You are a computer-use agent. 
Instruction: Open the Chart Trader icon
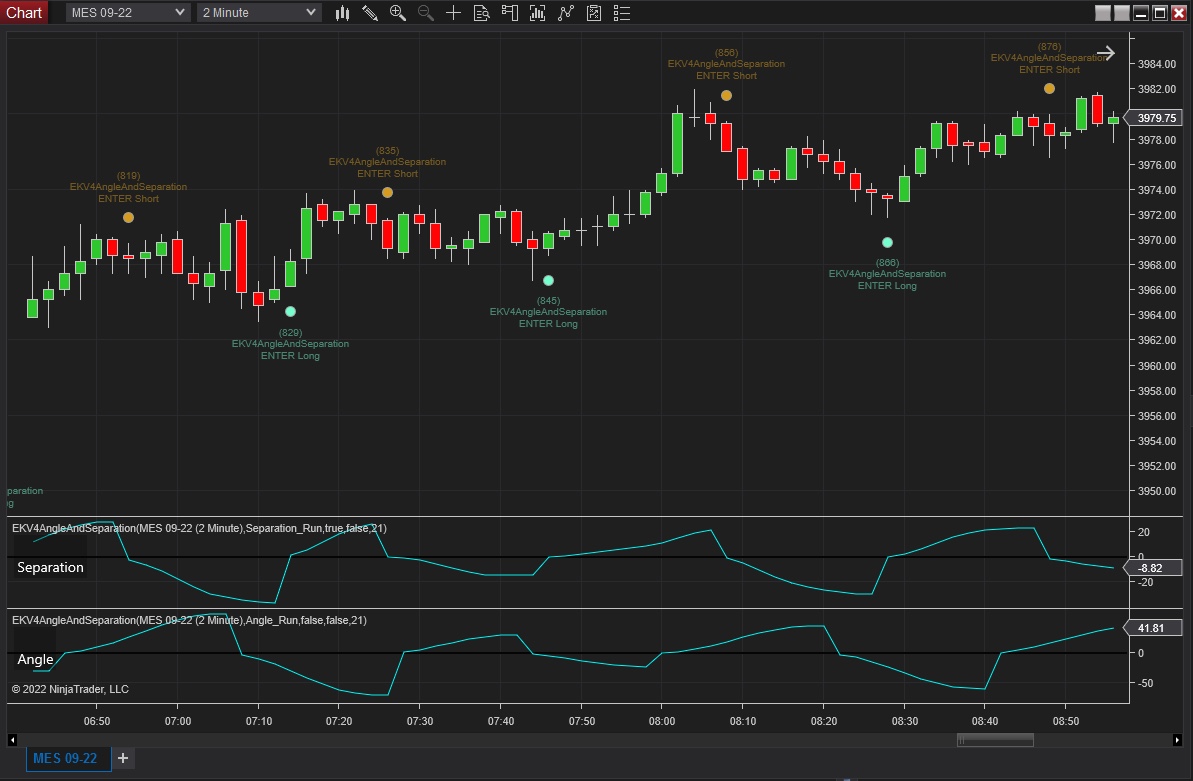point(510,13)
